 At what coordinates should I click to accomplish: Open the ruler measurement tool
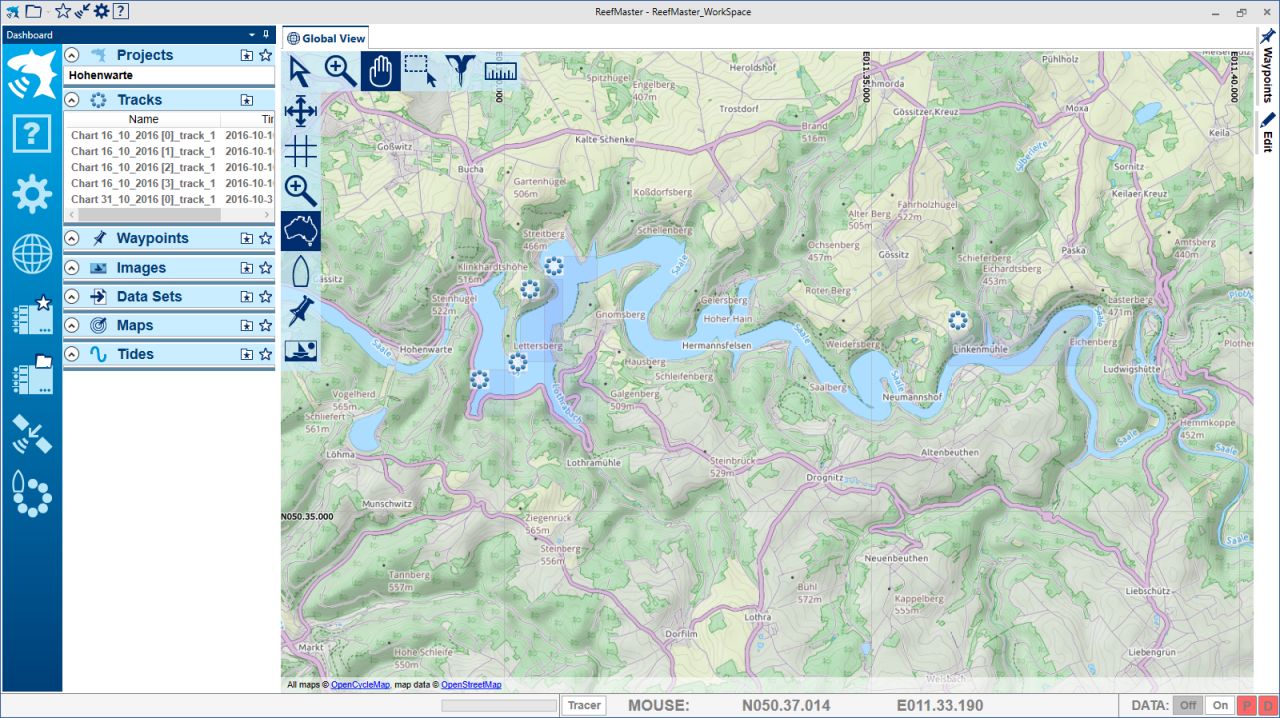point(499,72)
